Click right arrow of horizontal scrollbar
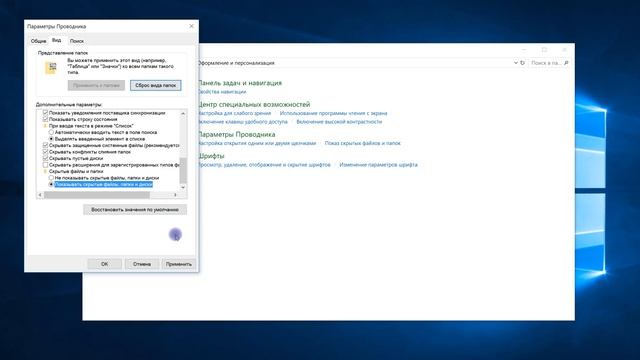This screenshot has height=360, width=640. click(x=176, y=195)
